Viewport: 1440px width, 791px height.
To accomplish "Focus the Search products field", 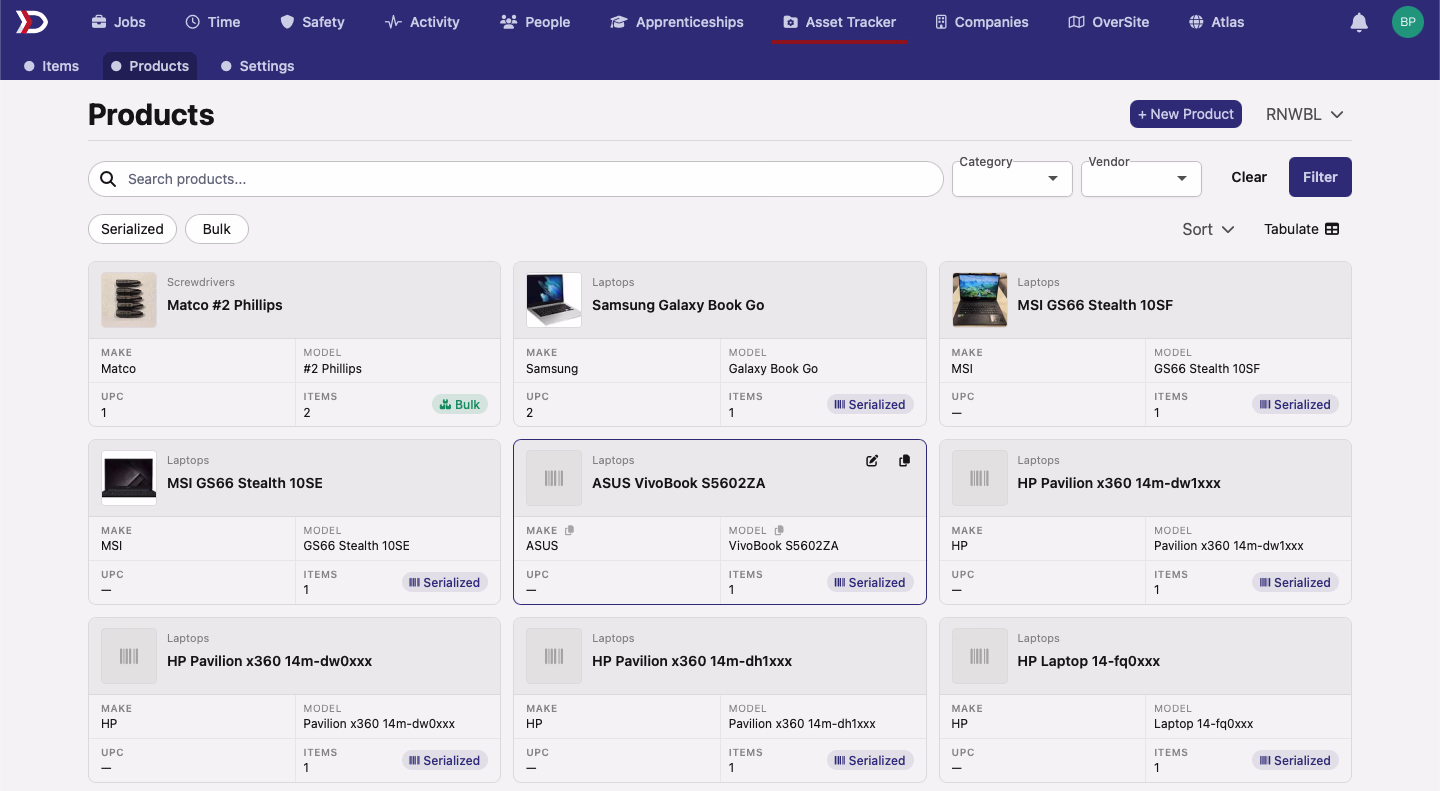I will click(x=516, y=179).
